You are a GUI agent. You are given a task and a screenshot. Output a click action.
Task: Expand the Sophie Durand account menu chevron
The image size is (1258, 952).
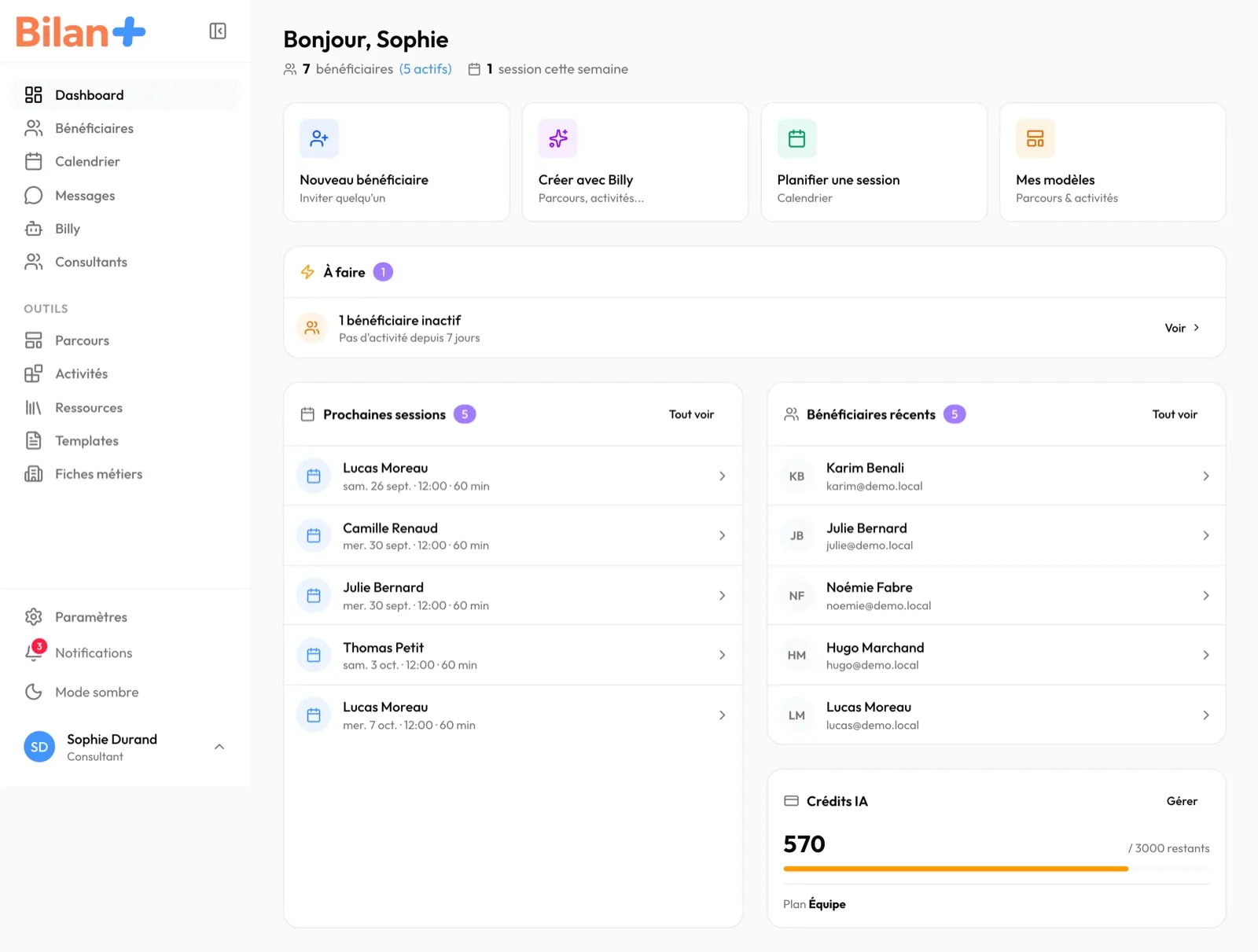[x=219, y=747]
